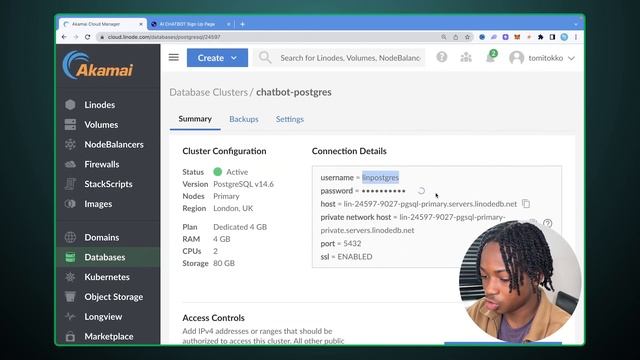Open the Marketplace sidebar link

click(109, 336)
